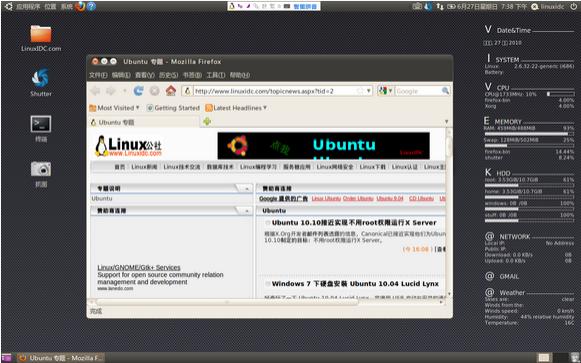Open the linuxidc user menu in the top panel
The width and height of the screenshot is (581, 363).
tap(548, 6)
